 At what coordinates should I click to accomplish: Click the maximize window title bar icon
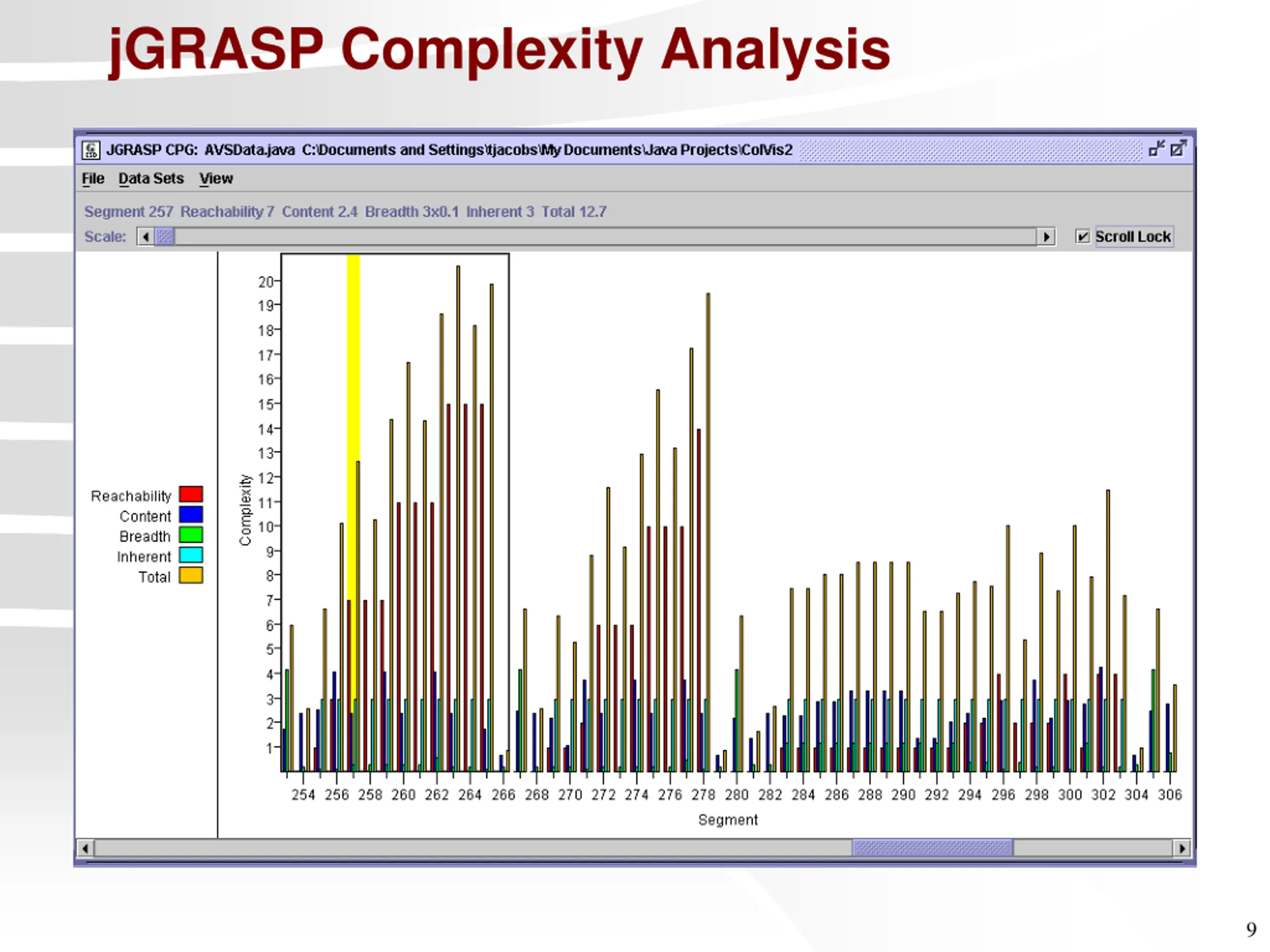[1178, 149]
